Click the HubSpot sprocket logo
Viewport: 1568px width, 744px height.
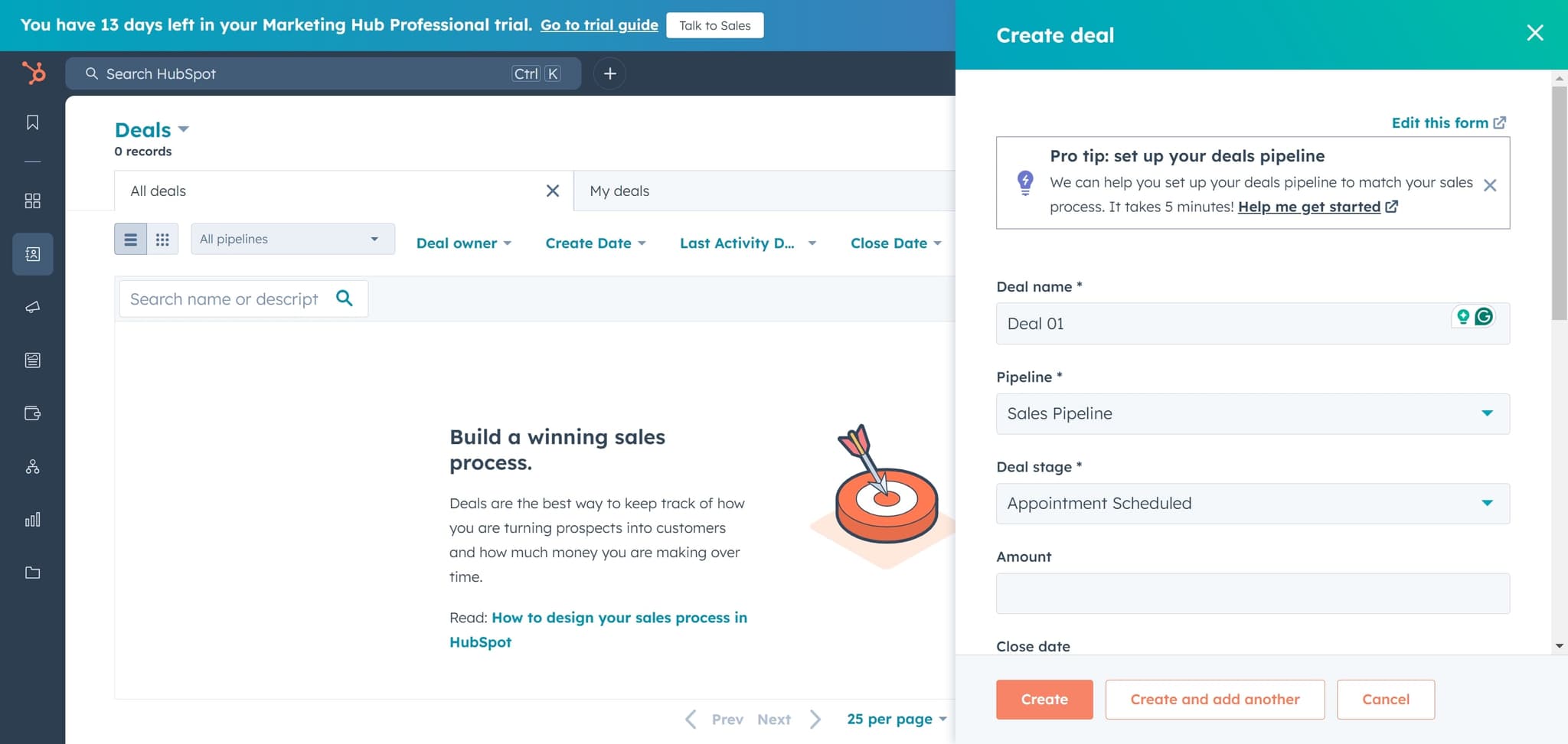pyautogui.click(x=33, y=73)
